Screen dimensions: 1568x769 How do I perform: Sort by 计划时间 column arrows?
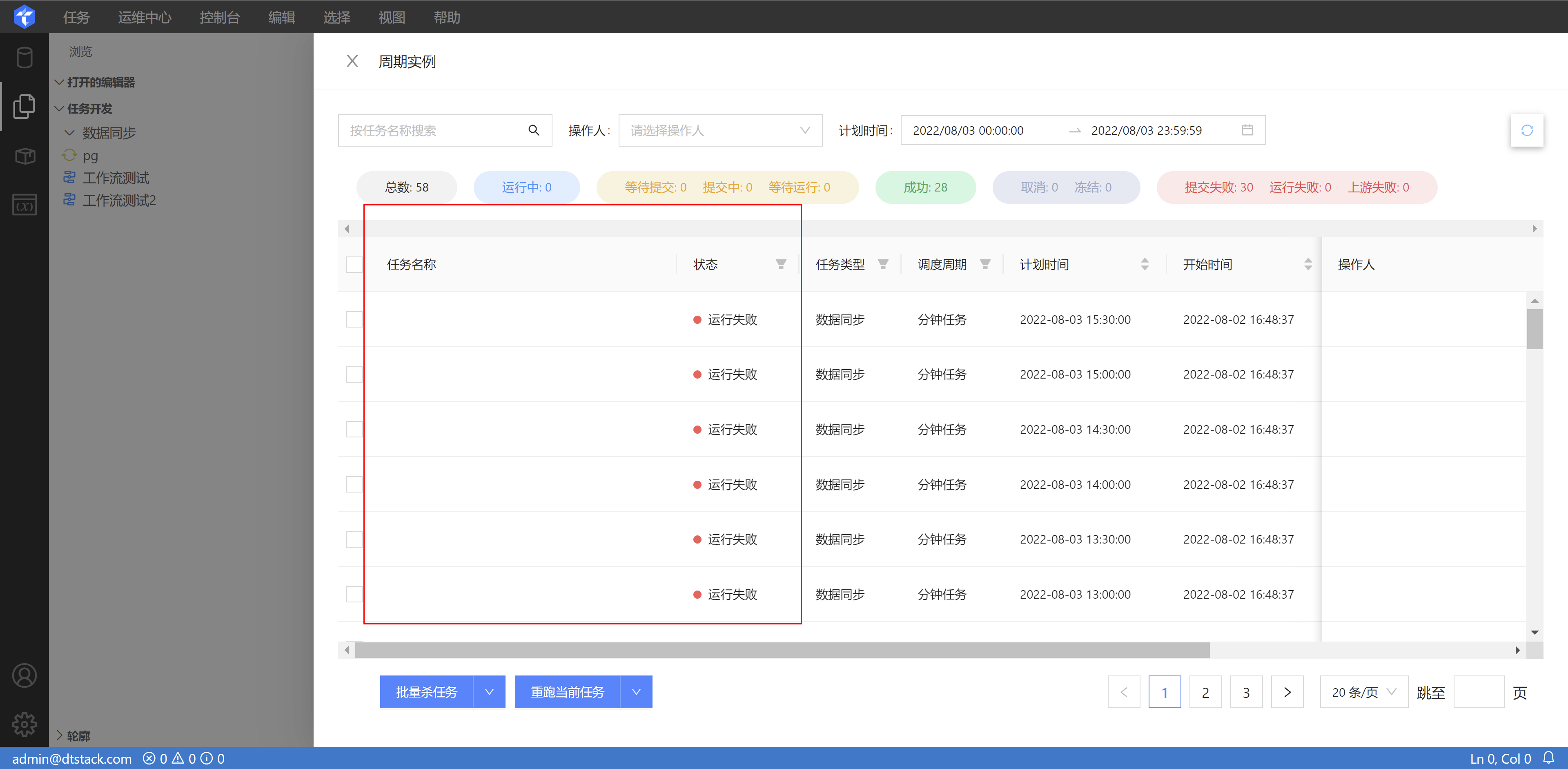(x=1144, y=264)
